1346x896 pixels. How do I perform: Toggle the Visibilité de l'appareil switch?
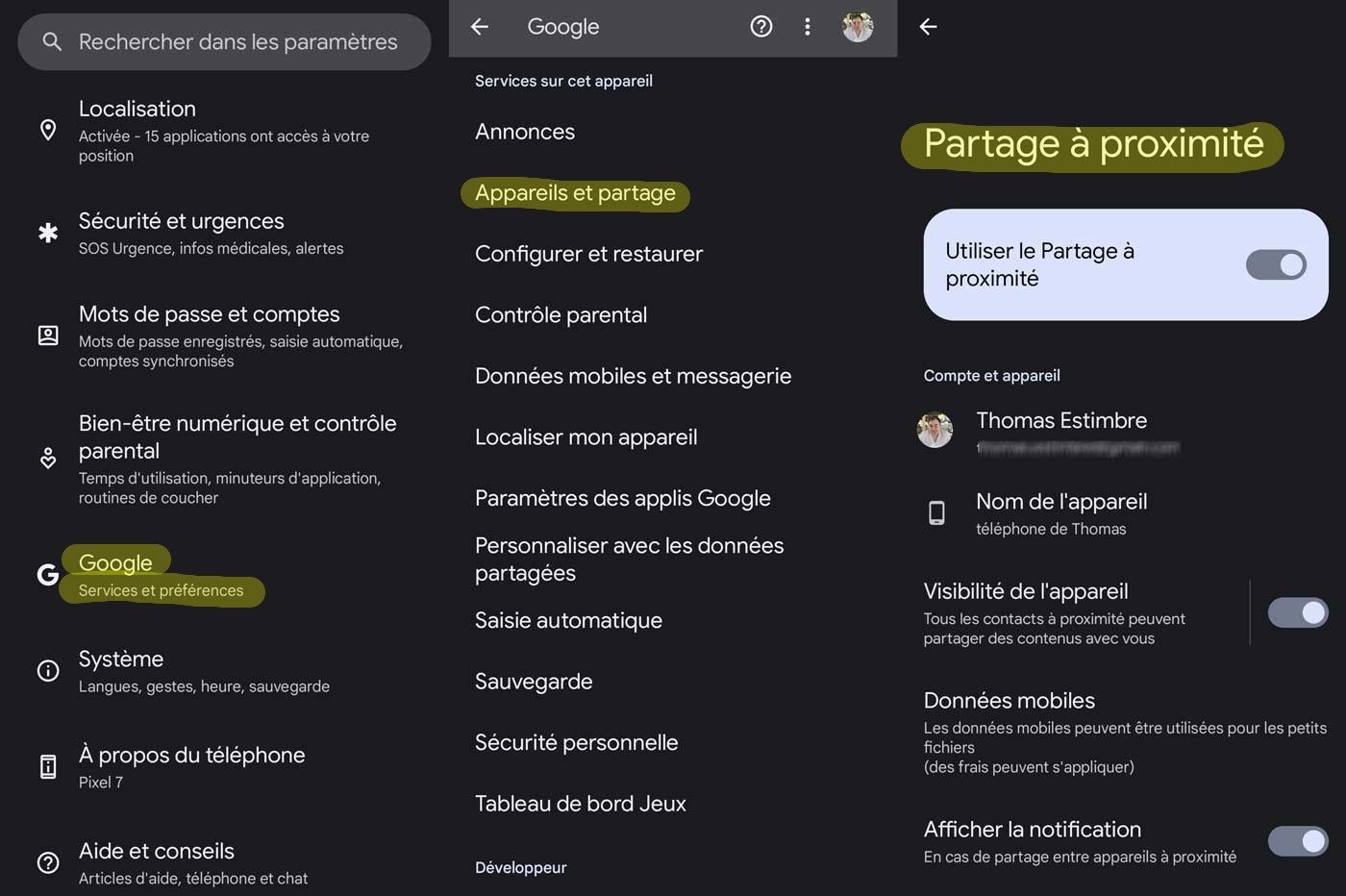pos(1298,612)
